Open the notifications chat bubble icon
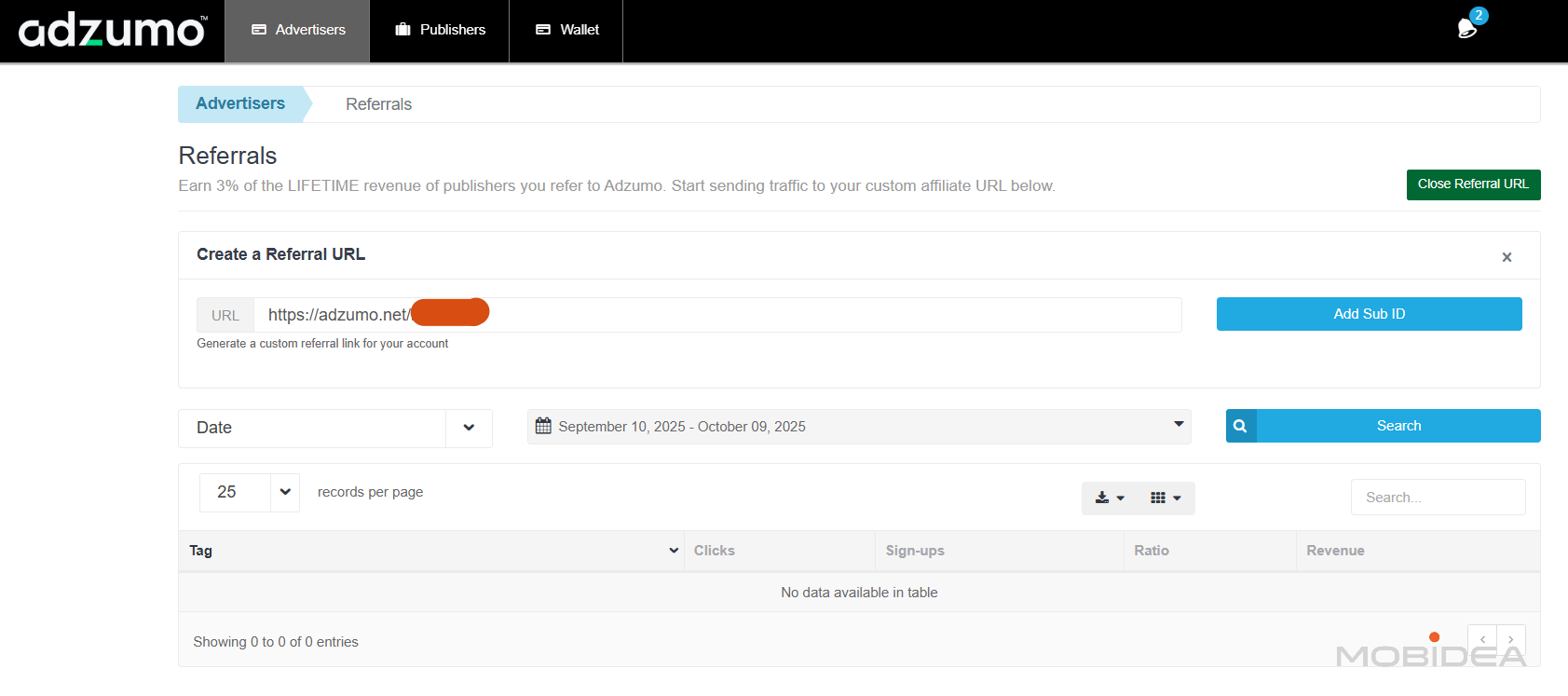The width and height of the screenshot is (1568, 696). click(x=1467, y=29)
